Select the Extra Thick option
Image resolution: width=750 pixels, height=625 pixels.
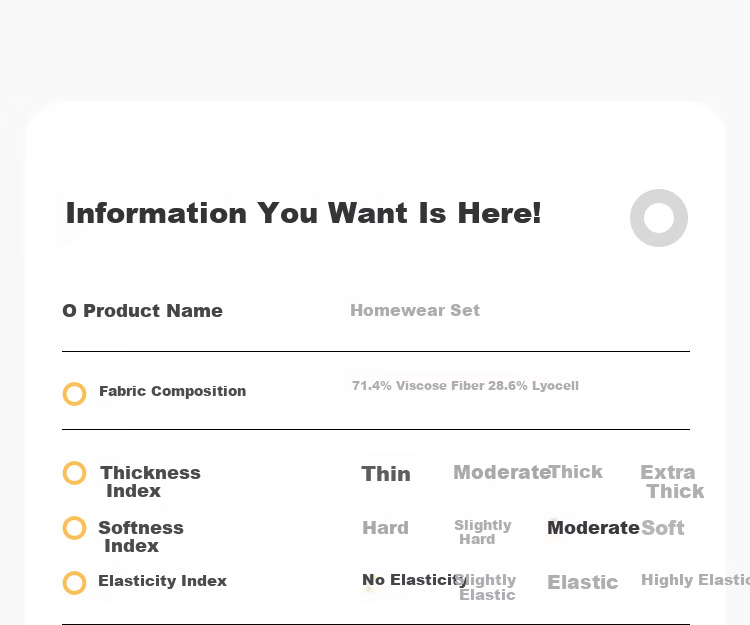672,482
